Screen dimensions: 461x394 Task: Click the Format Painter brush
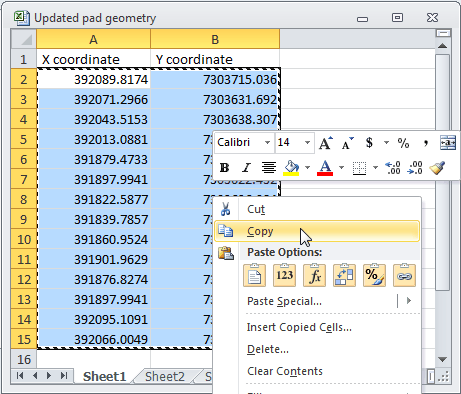tap(437, 168)
